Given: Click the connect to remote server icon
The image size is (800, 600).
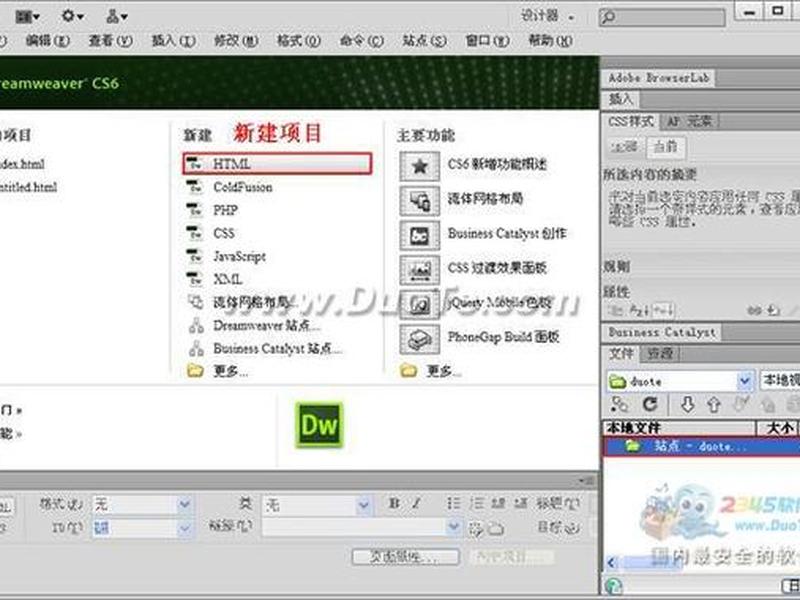Looking at the screenshot, I should [619, 405].
